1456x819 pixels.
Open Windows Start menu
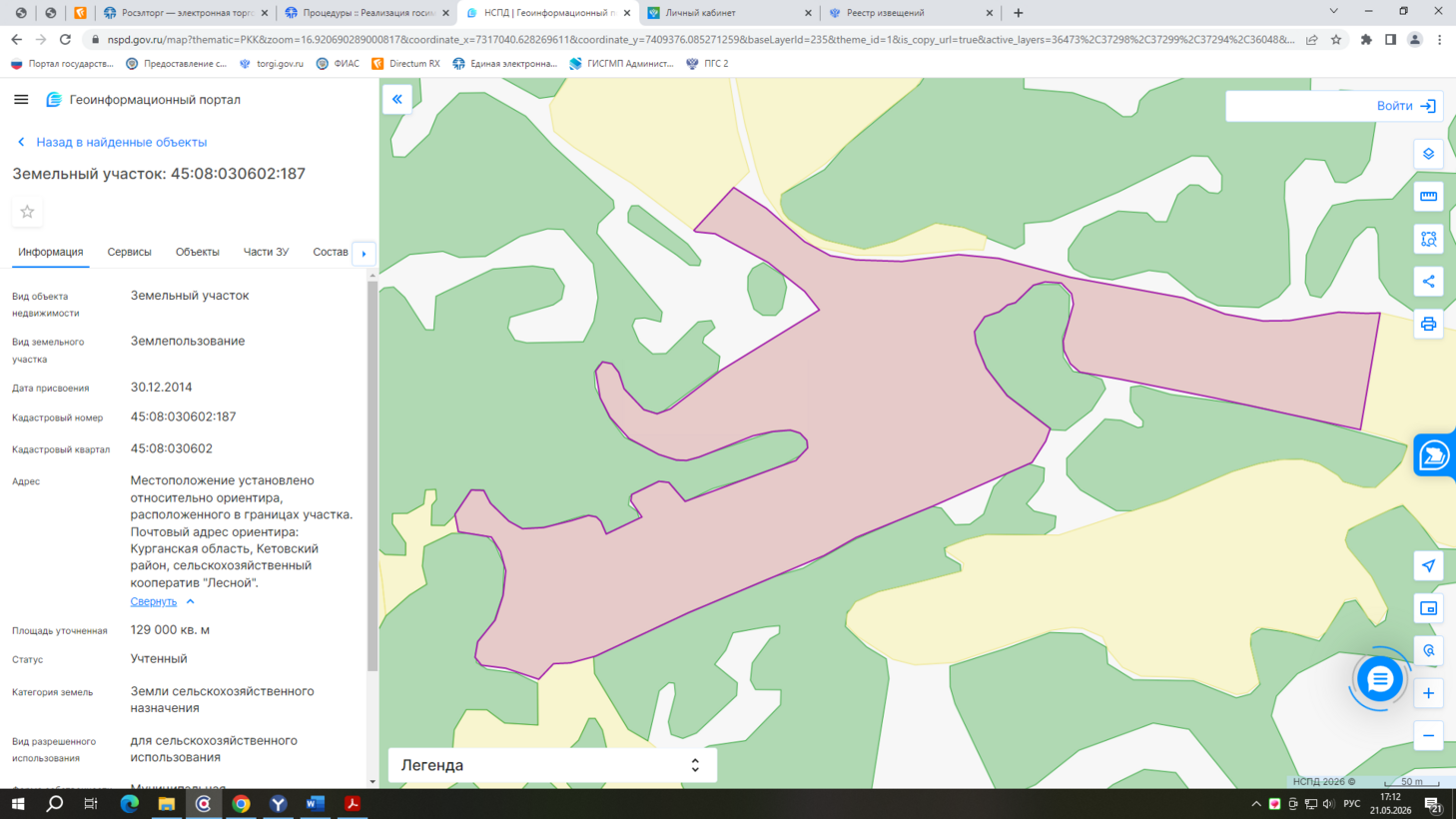click(x=18, y=804)
